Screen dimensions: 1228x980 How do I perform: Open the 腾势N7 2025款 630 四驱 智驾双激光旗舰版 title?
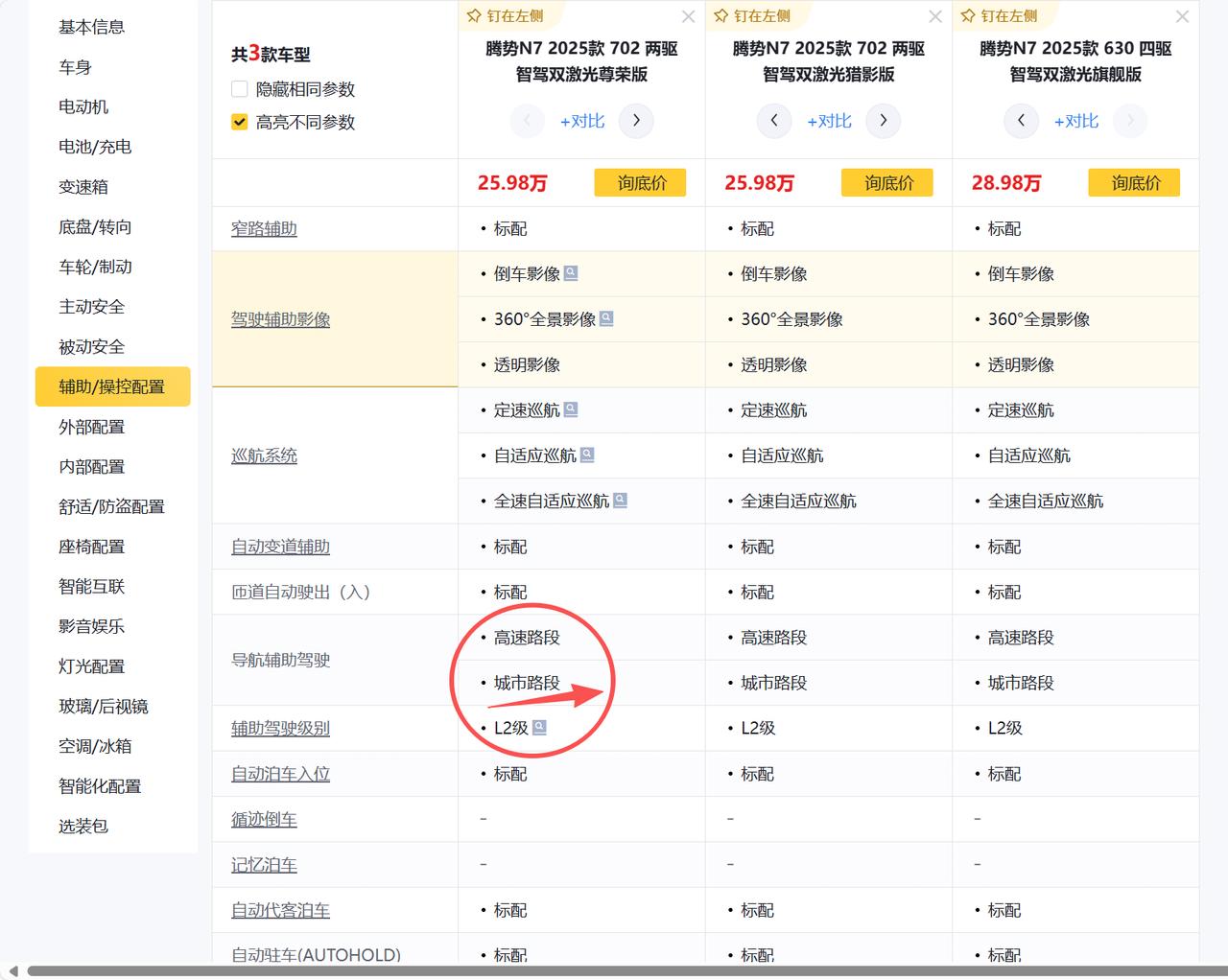1075,60
